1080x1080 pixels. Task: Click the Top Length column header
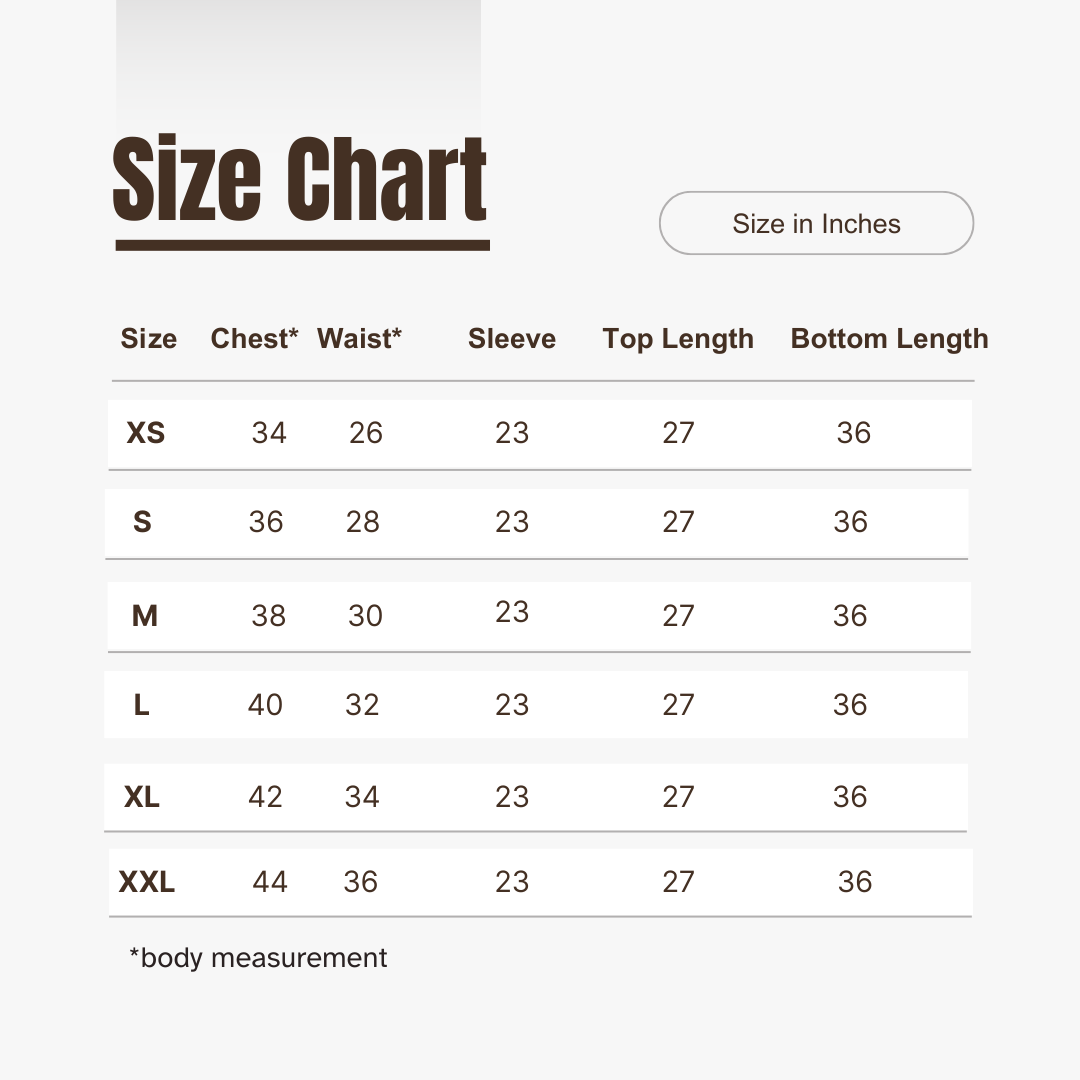tap(678, 339)
